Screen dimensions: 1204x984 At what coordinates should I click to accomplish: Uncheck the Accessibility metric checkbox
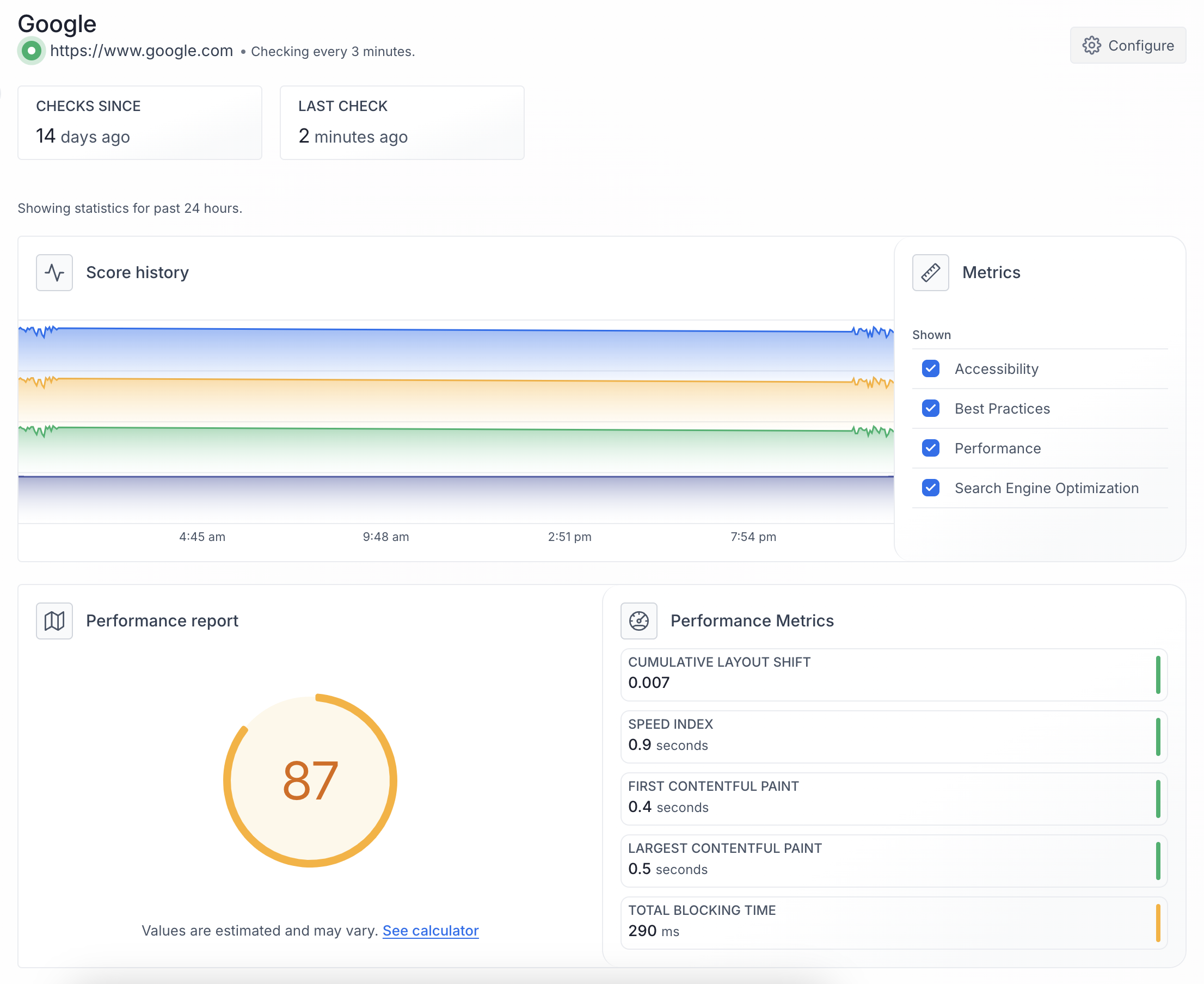(930, 368)
